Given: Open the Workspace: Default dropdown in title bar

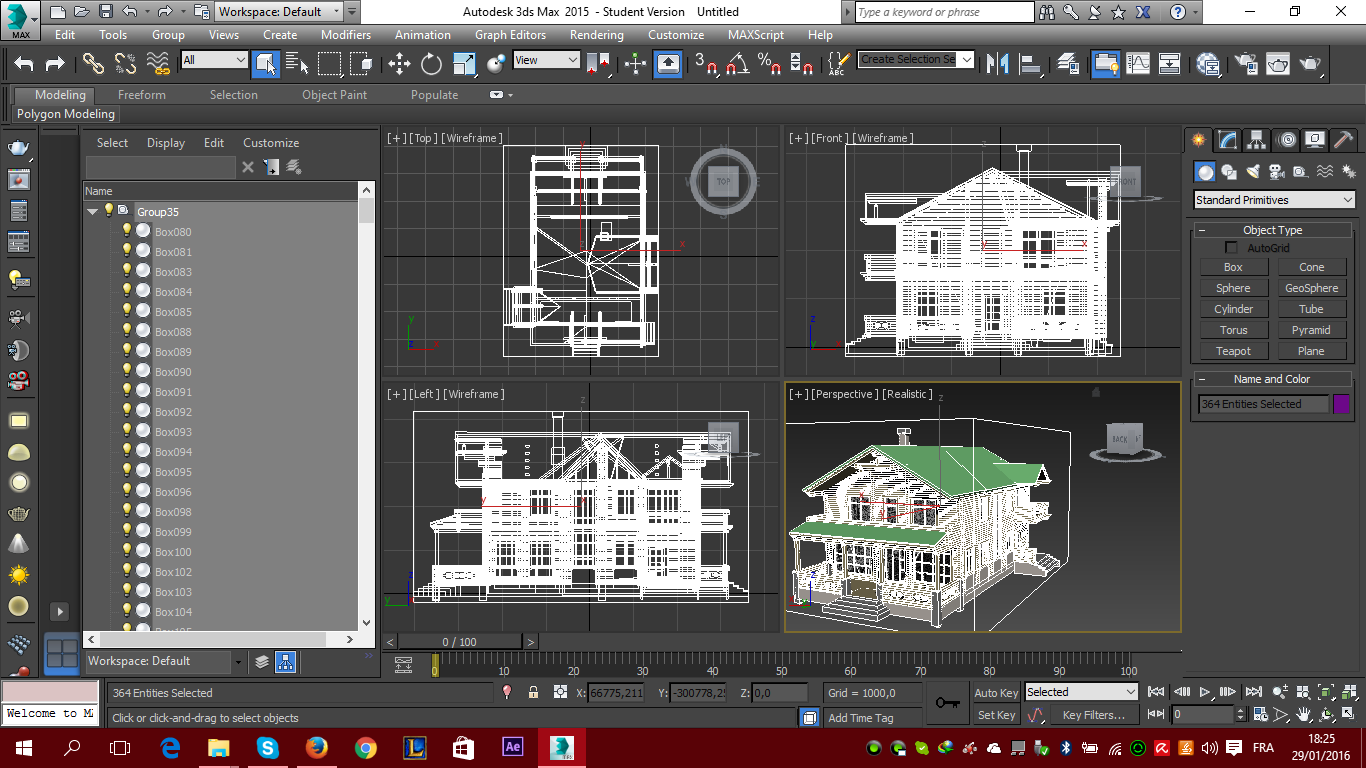Looking at the screenshot, I should (280, 12).
